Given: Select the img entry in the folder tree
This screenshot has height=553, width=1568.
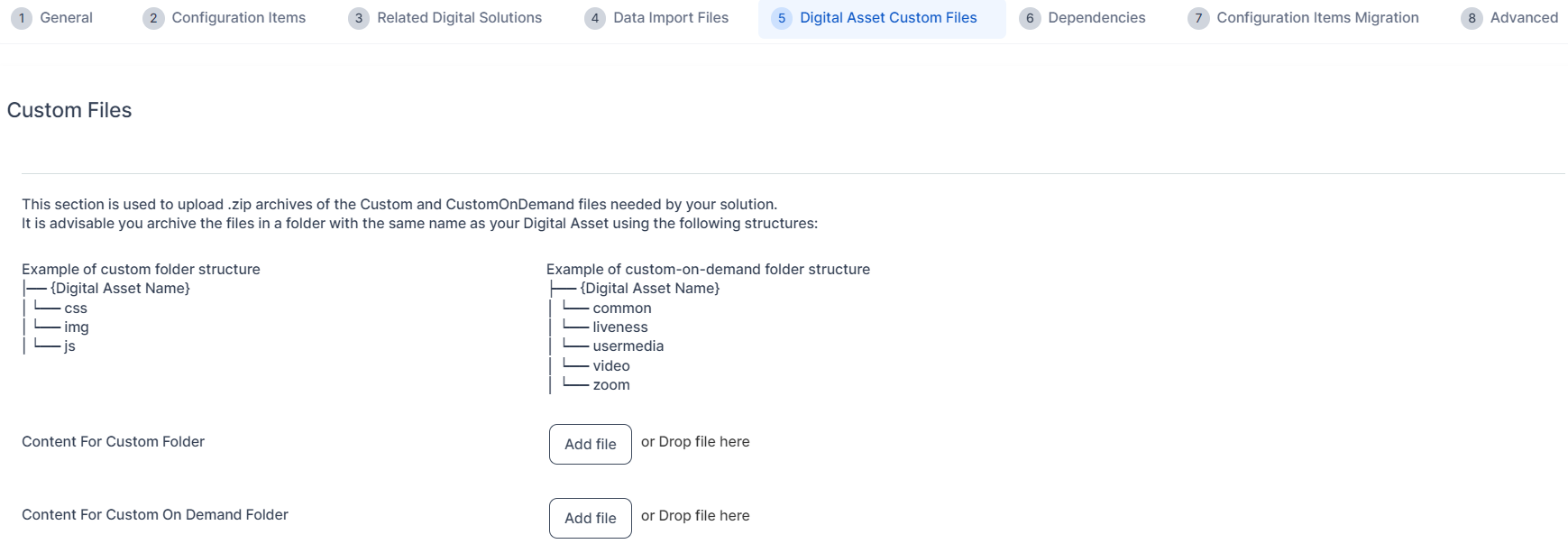Looking at the screenshot, I should [77, 327].
